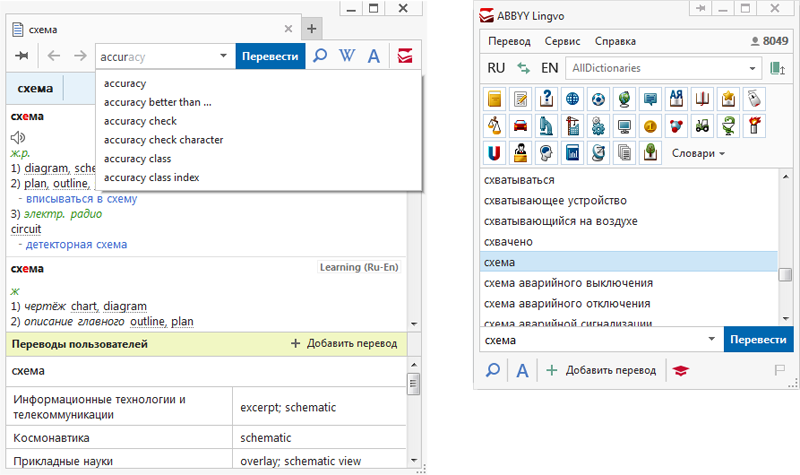The image size is (800, 475).
Task: Close the схема card tab
Action: click(x=288, y=29)
